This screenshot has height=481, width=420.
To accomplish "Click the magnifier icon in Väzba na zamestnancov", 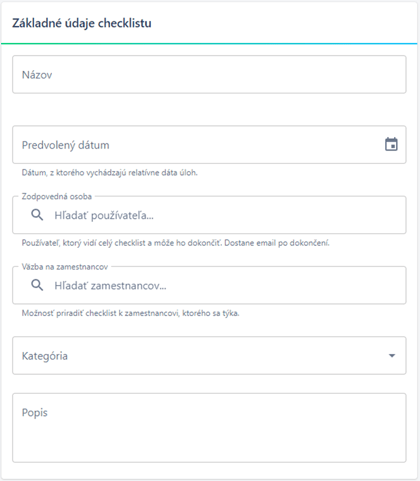I will pyautogui.click(x=37, y=285).
